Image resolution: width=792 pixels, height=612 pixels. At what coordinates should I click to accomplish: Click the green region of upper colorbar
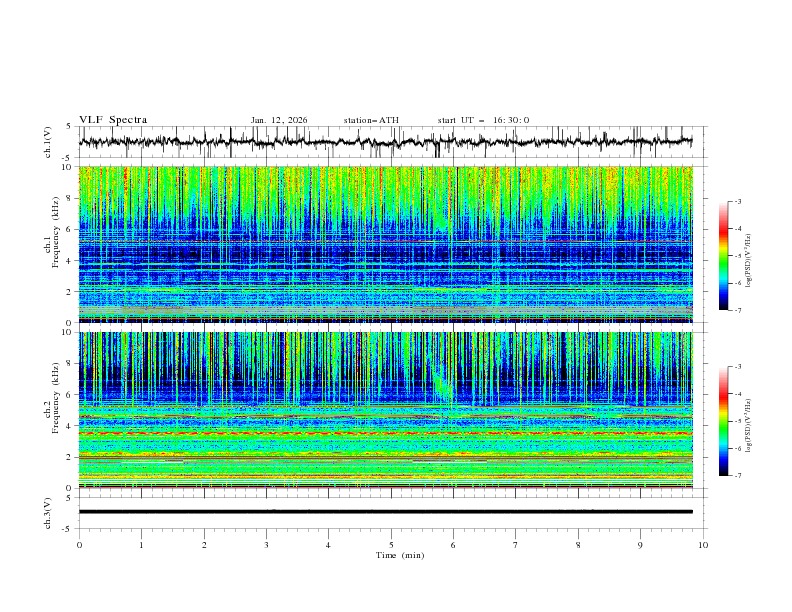pyautogui.click(x=723, y=265)
